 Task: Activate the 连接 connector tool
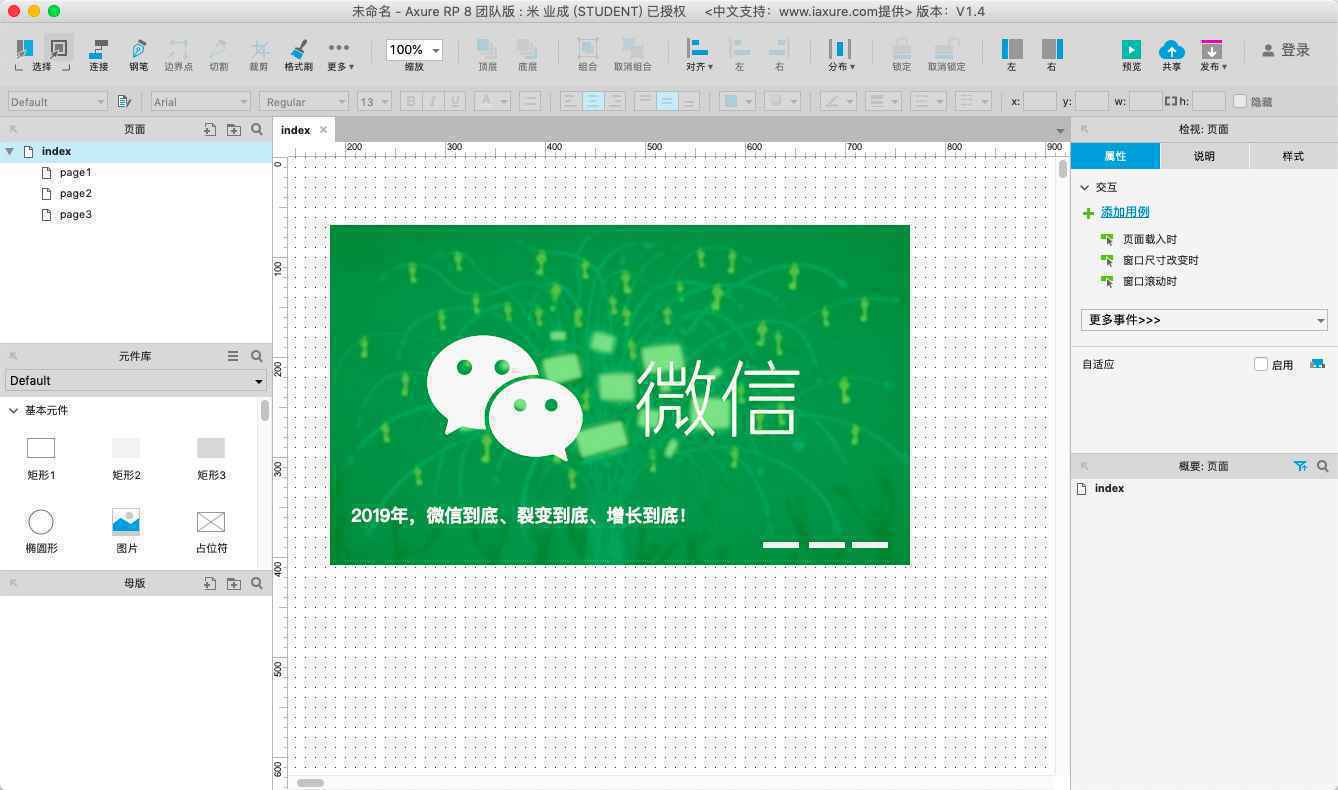(x=98, y=55)
